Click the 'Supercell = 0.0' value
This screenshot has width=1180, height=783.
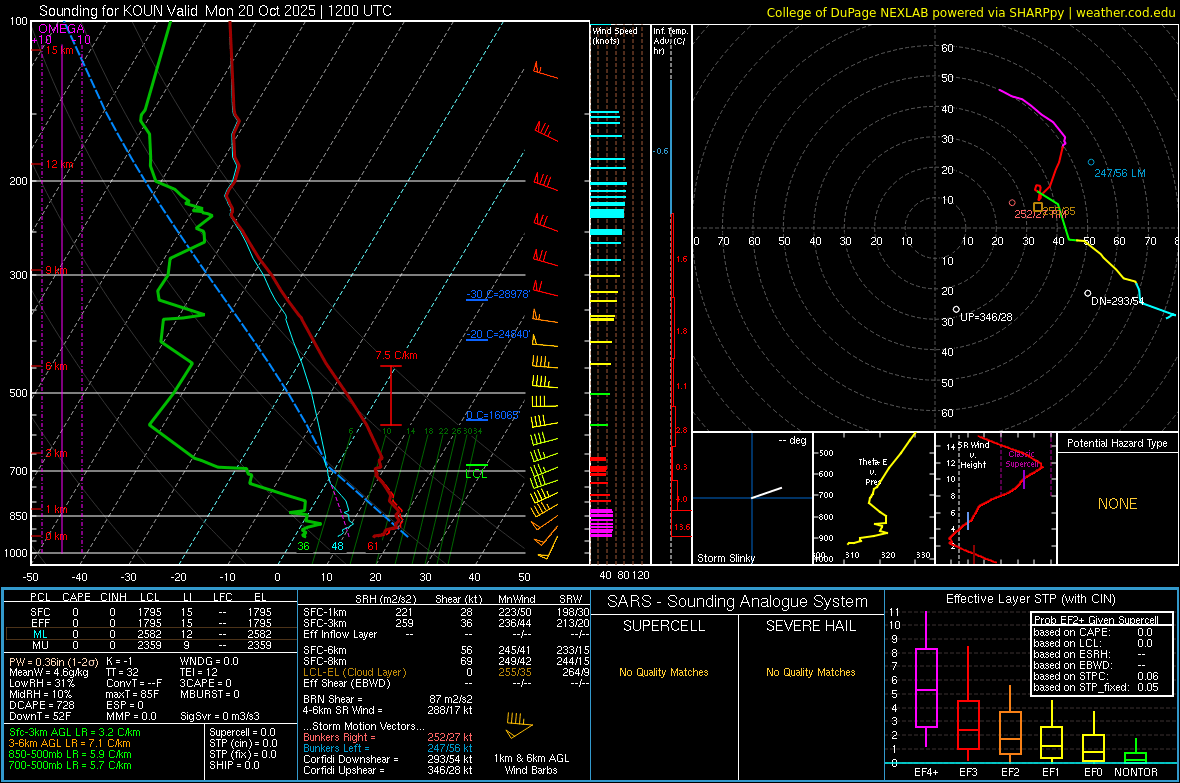click(x=242, y=732)
